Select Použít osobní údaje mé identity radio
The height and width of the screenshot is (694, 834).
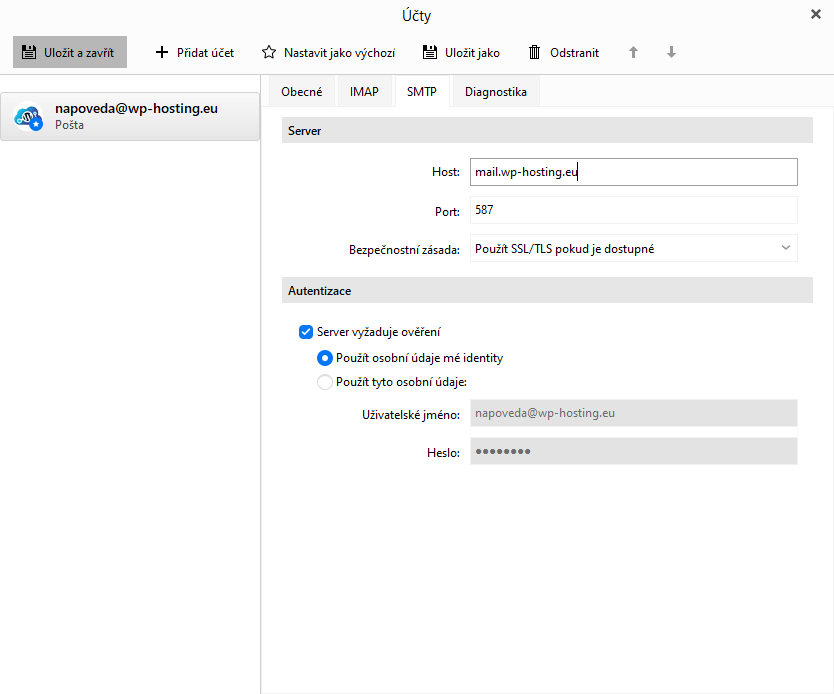324,357
